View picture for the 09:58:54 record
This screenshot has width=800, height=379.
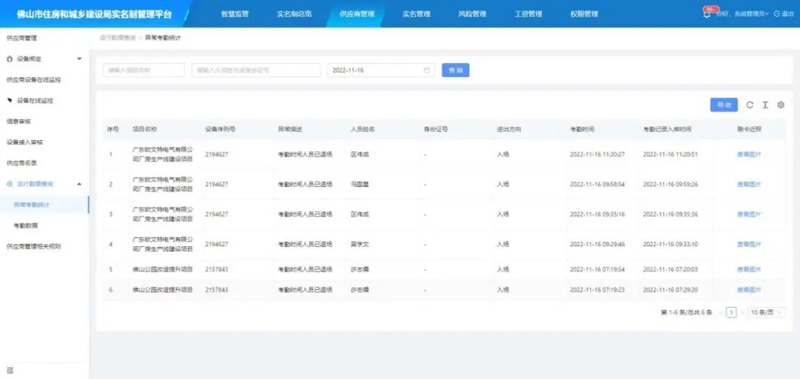coord(749,184)
